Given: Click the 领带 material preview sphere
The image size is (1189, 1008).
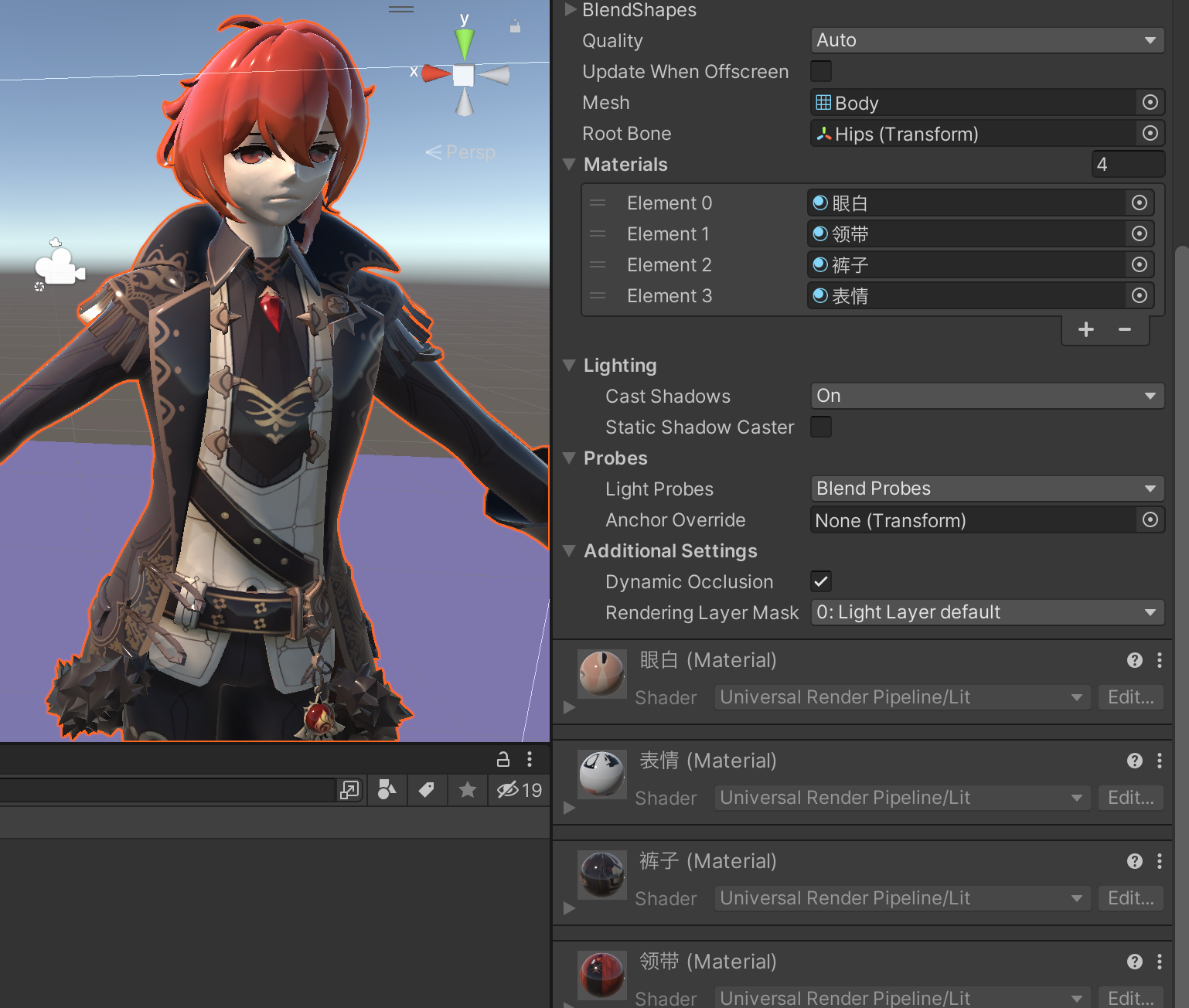Looking at the screenshot, I should (x=602, y=974).
